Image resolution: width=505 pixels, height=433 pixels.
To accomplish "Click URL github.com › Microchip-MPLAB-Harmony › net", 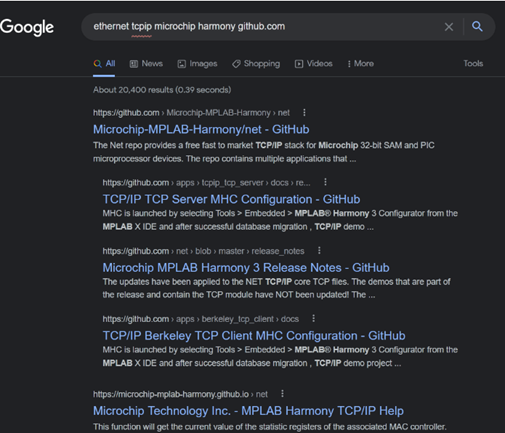I will pyautogui.click(x=191, y=113).
